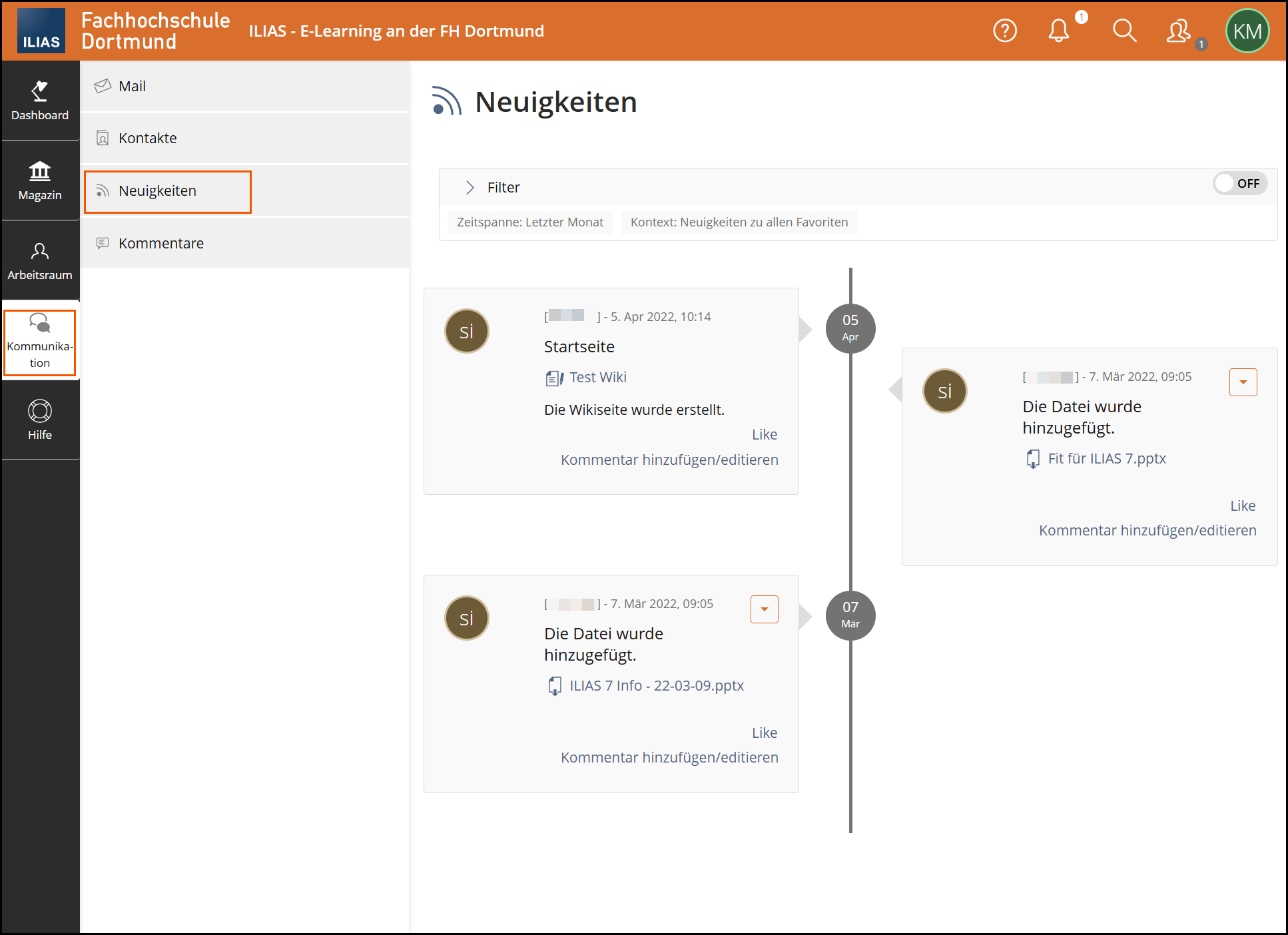Click Like under the Startseite entry

pyautogui.click(x=764, y=435)
